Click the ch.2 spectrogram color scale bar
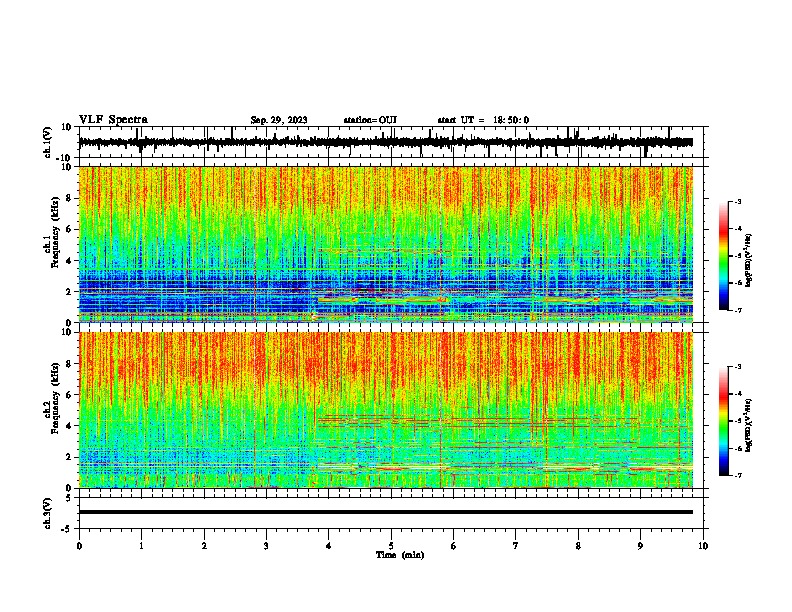Screen dimensions: 792x612 tap(723, 421)
